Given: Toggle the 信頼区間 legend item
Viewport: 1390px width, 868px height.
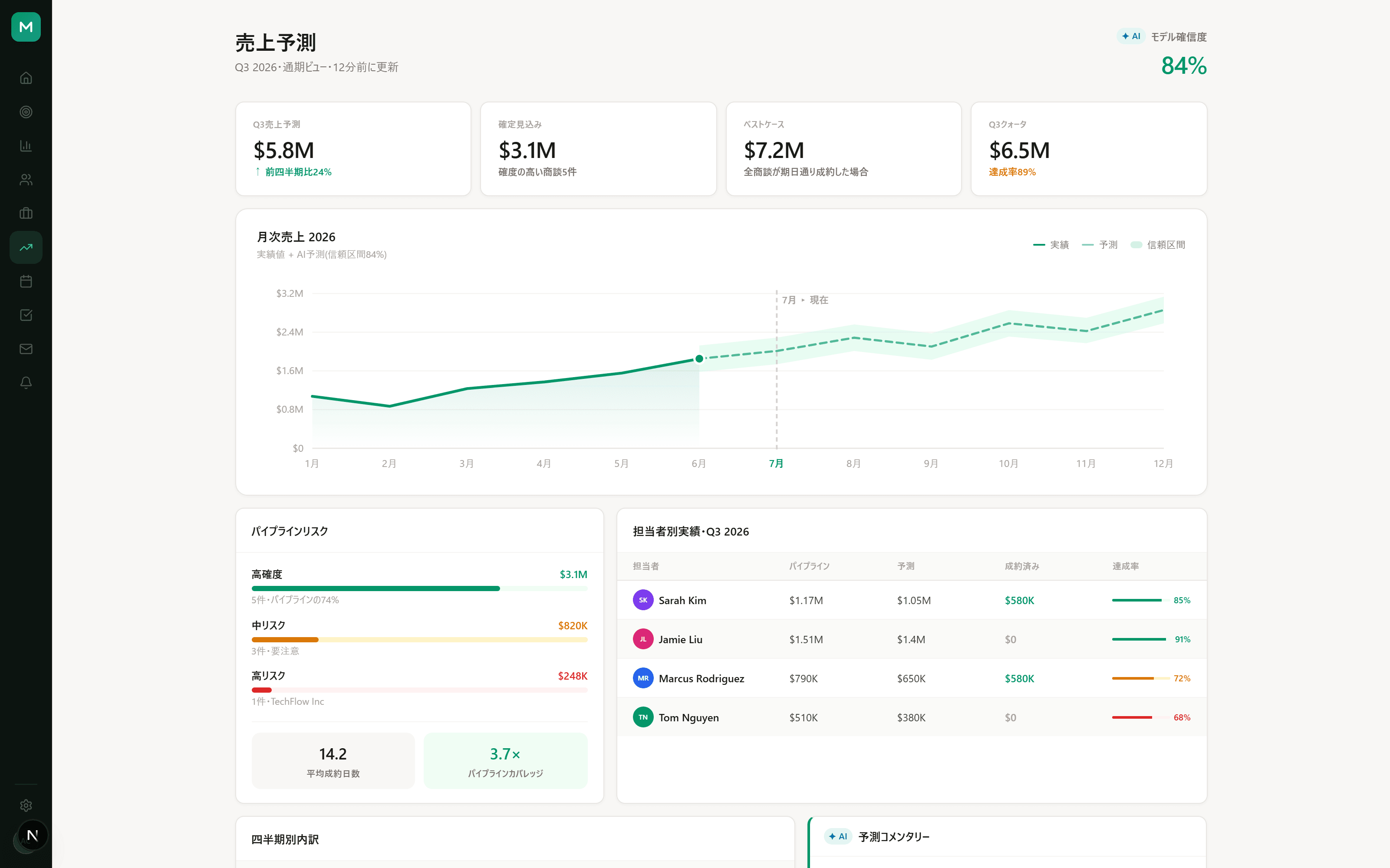Looking at the screenshot, I should 1157,245.
